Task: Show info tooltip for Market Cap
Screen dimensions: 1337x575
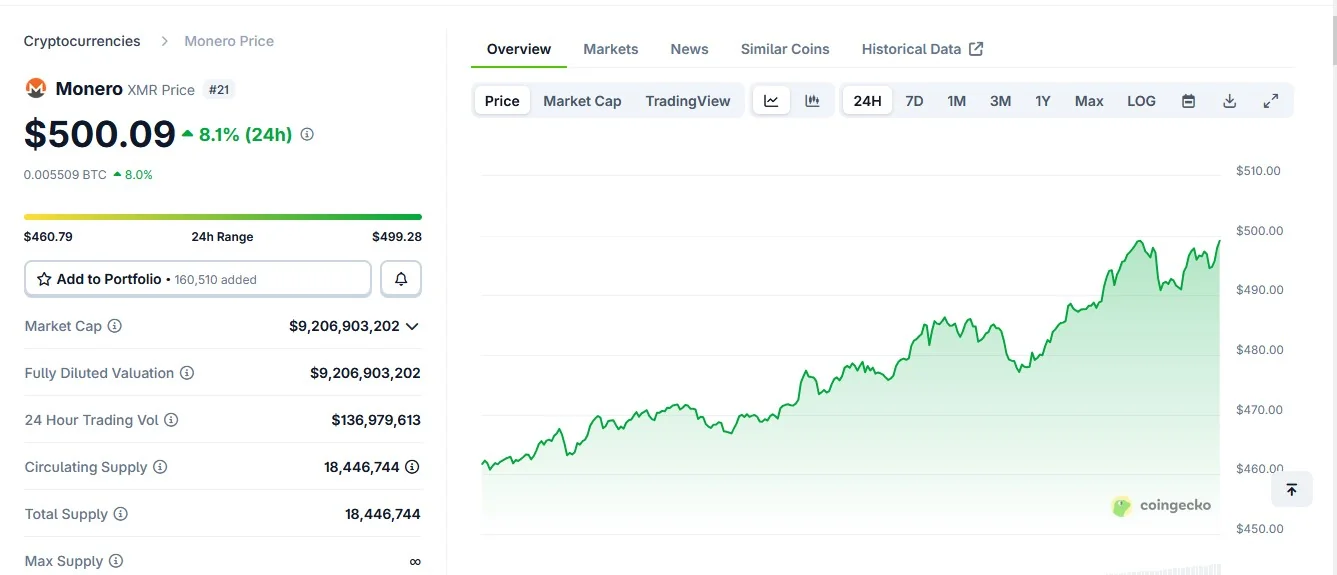Action: point(115,326)
